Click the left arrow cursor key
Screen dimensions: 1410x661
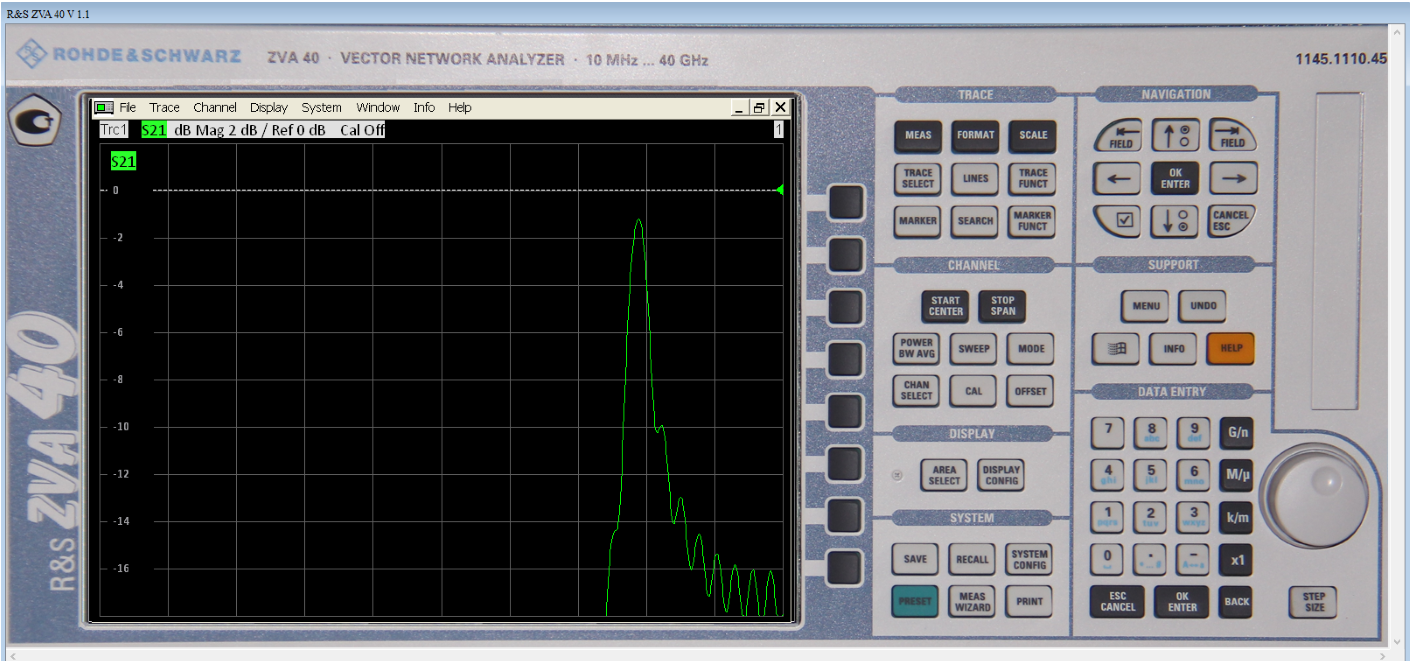point(1118,179)
